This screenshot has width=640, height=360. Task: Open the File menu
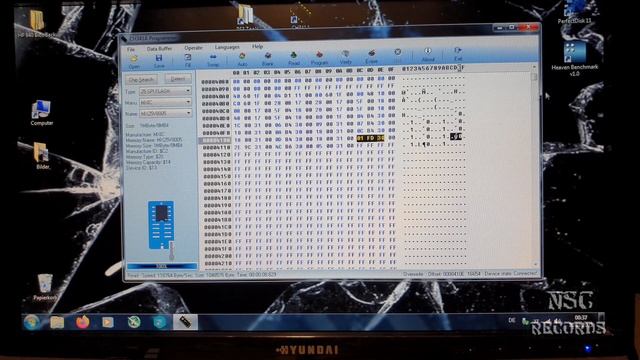(x=131, y=49)
